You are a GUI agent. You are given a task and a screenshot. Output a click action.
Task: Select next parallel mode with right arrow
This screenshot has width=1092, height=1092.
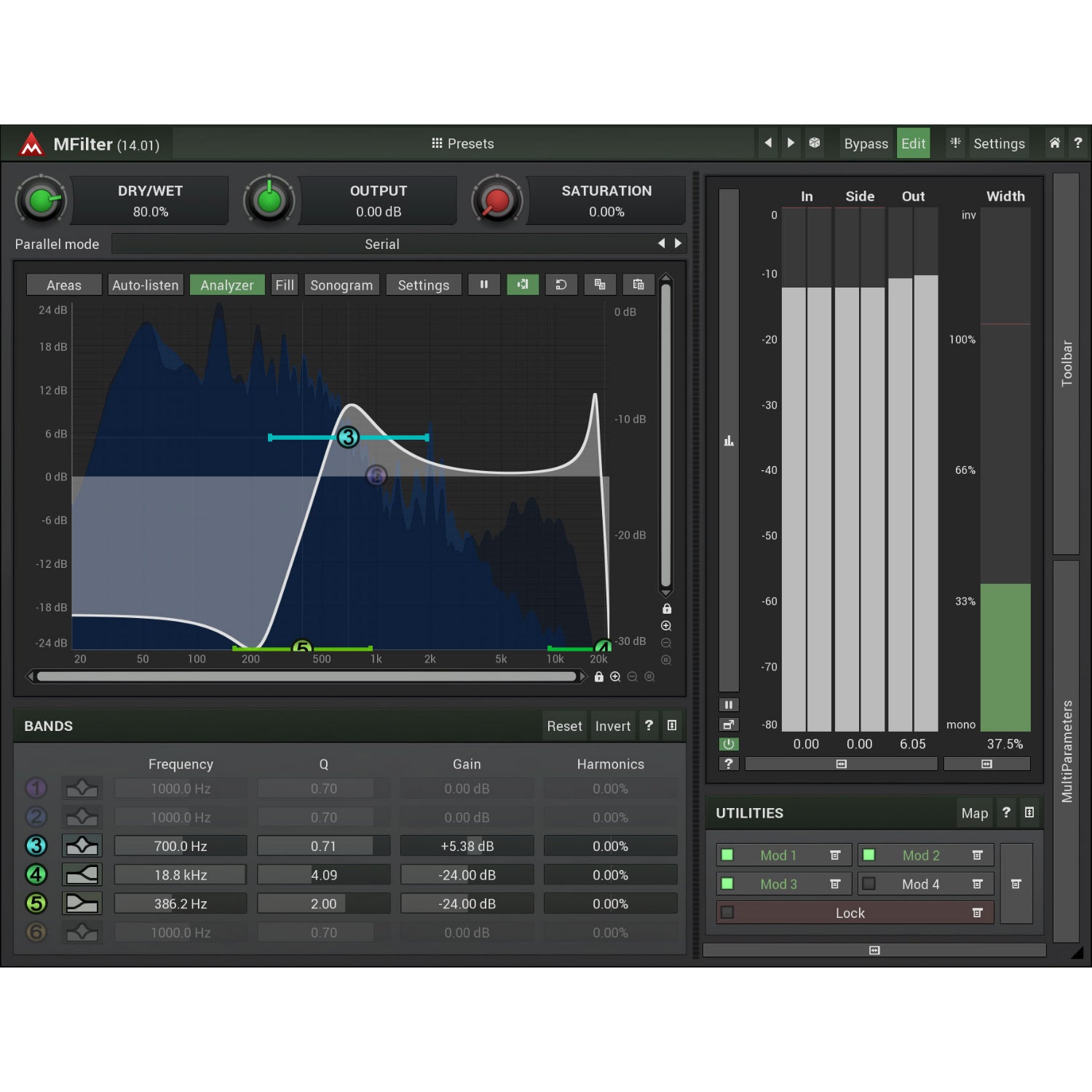[678, 243]
